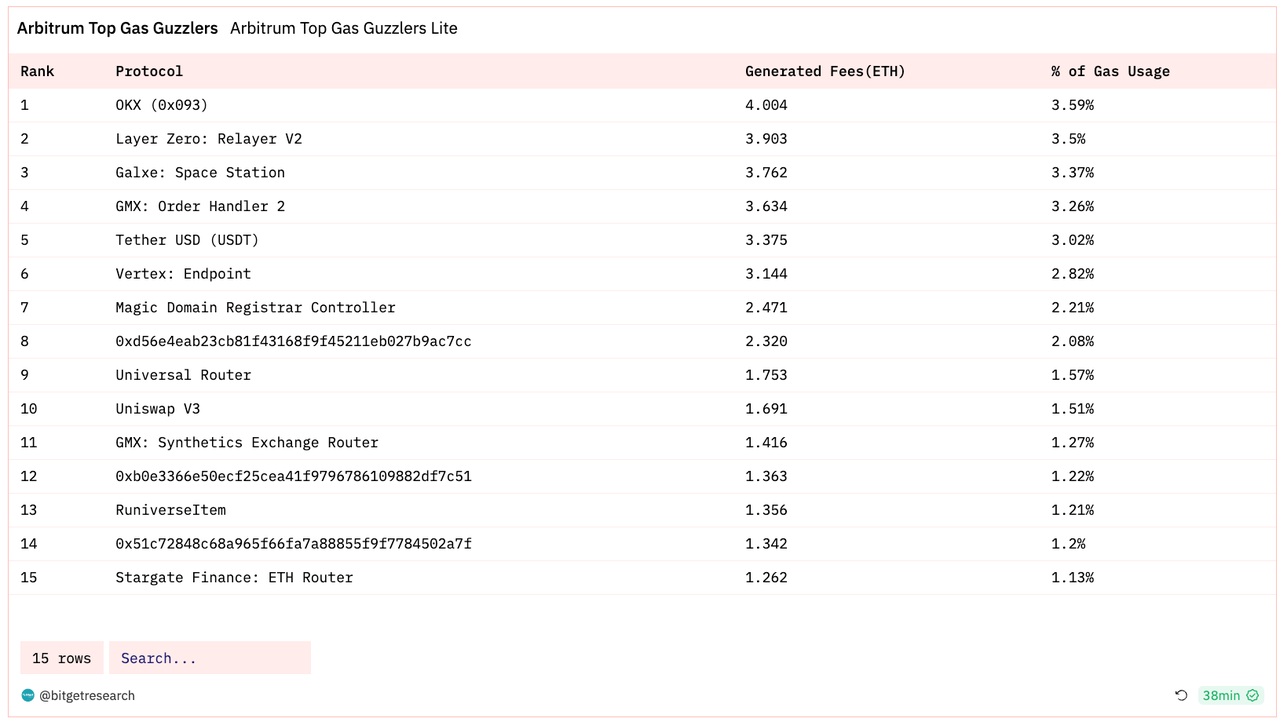Image resolution: width=1280 pixels, height=722 pixels.
Task: Select address 0xb0e3366e50ecf25cea41f9796786109882df7c51
Action: coord(293,476)
